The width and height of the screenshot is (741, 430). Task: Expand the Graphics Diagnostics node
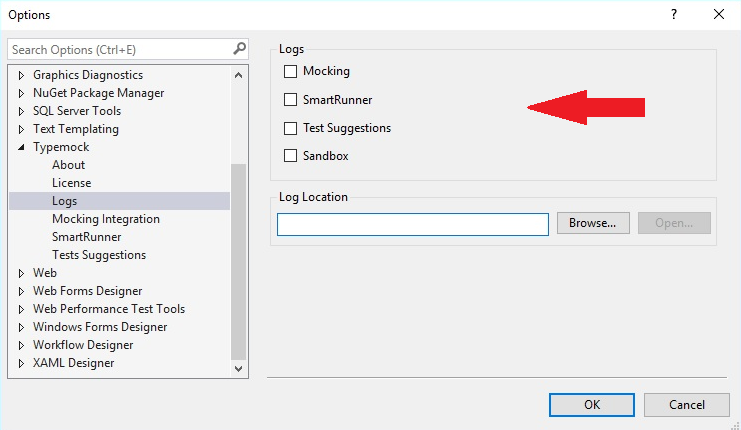click(x=22, y=75)
